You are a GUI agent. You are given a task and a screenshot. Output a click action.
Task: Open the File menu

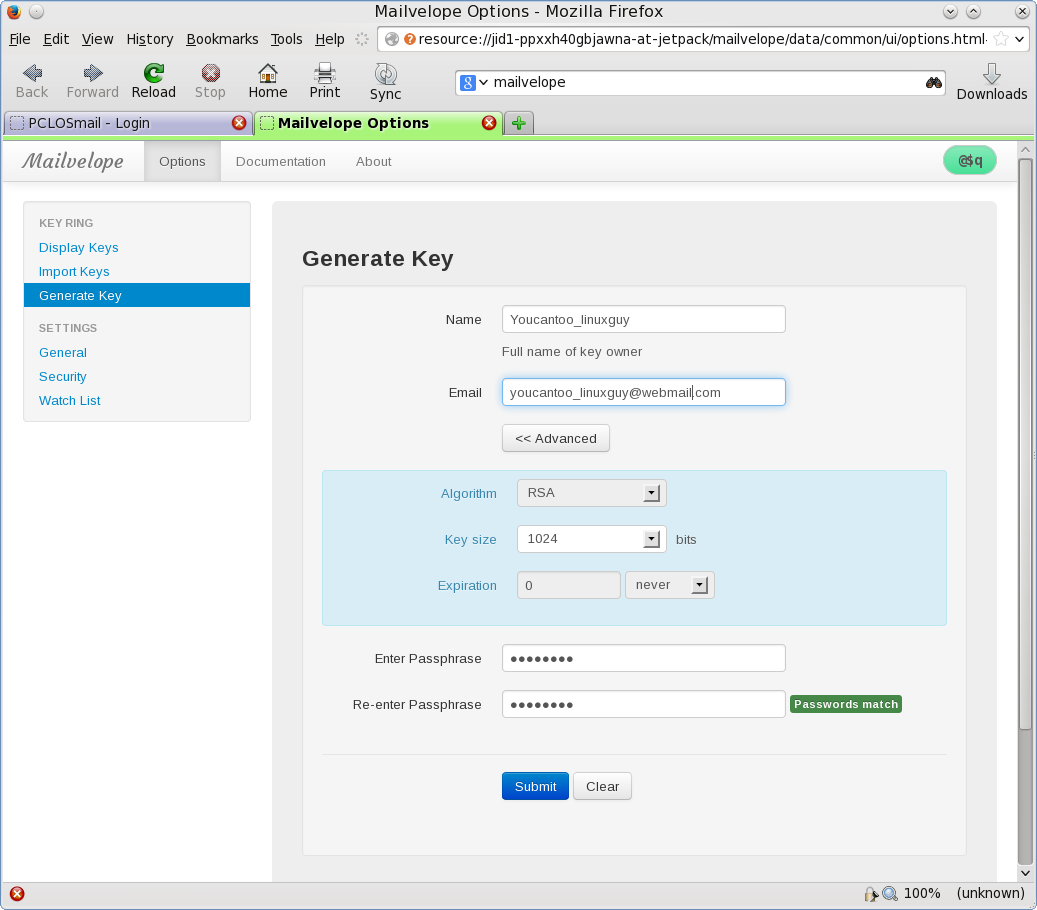pyautogui.click(x=20, y=39)
